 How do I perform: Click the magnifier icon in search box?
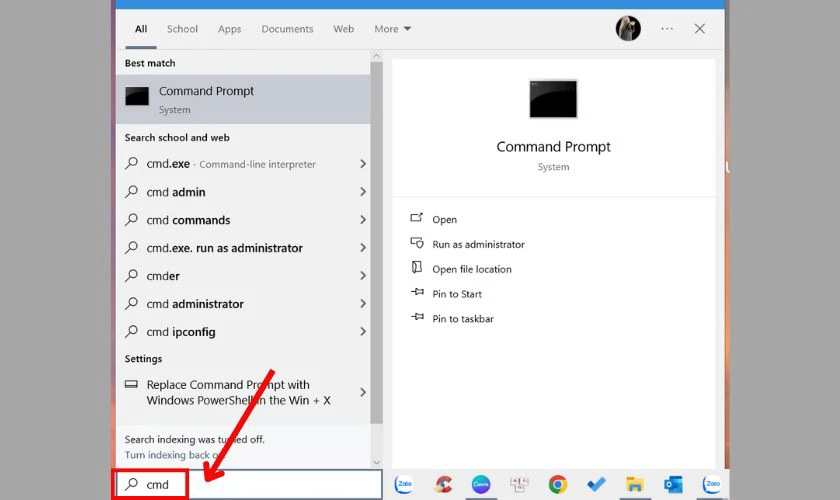(131, 484)
